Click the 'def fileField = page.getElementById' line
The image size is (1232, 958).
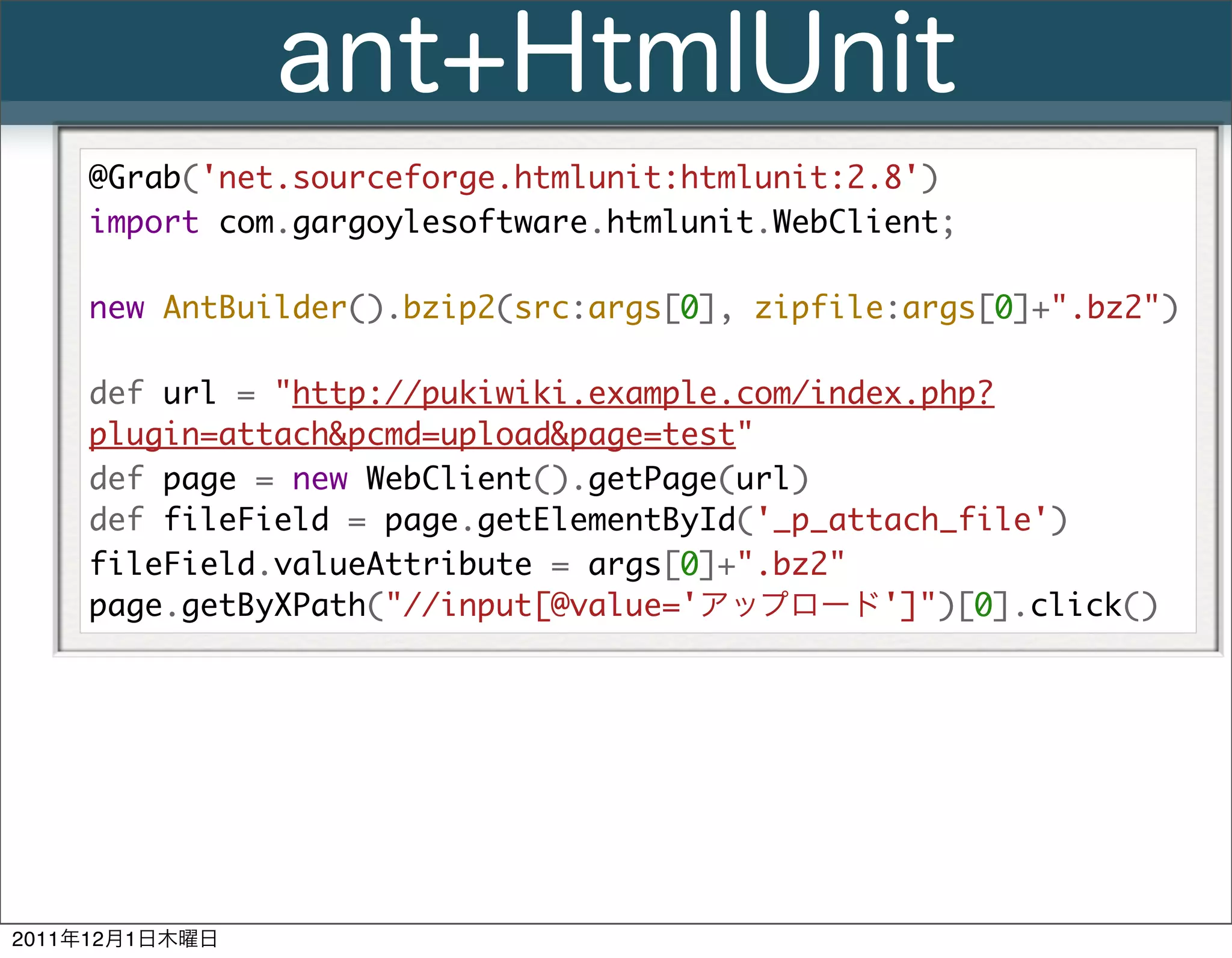pyautogui.click(x=578, y=520)
